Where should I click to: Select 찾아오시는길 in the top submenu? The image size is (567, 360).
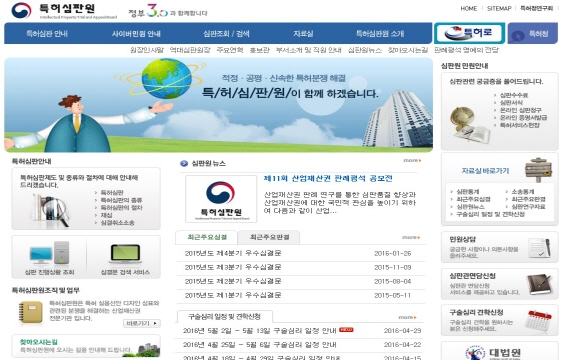(x=408, y=50)
